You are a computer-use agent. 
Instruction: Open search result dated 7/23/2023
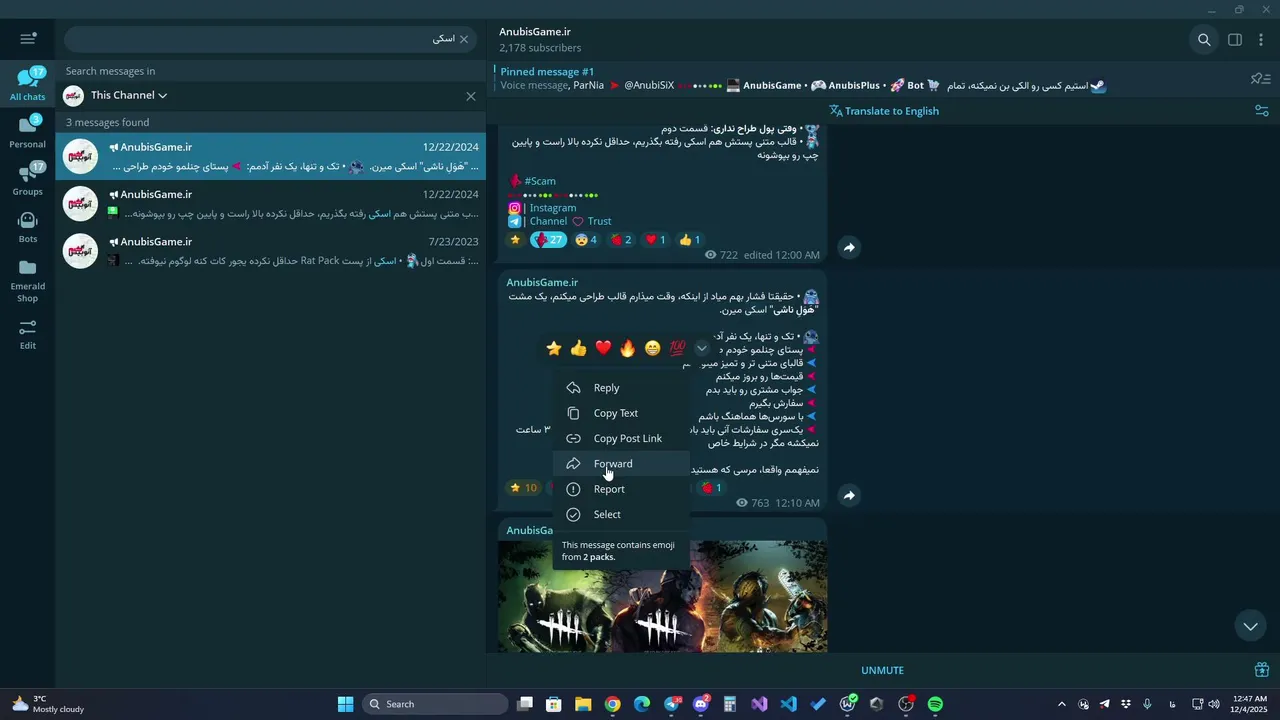coord(270,251)
